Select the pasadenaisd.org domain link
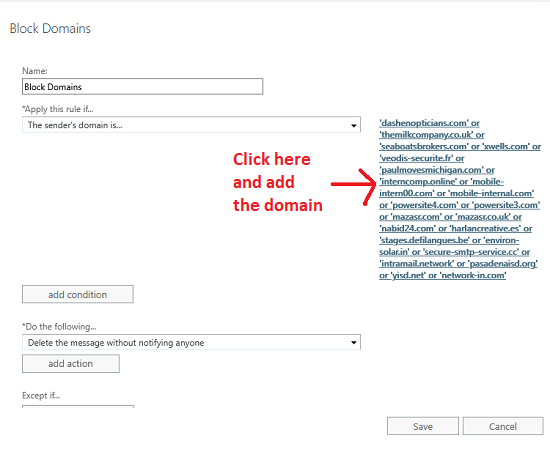 click(503, 263)
